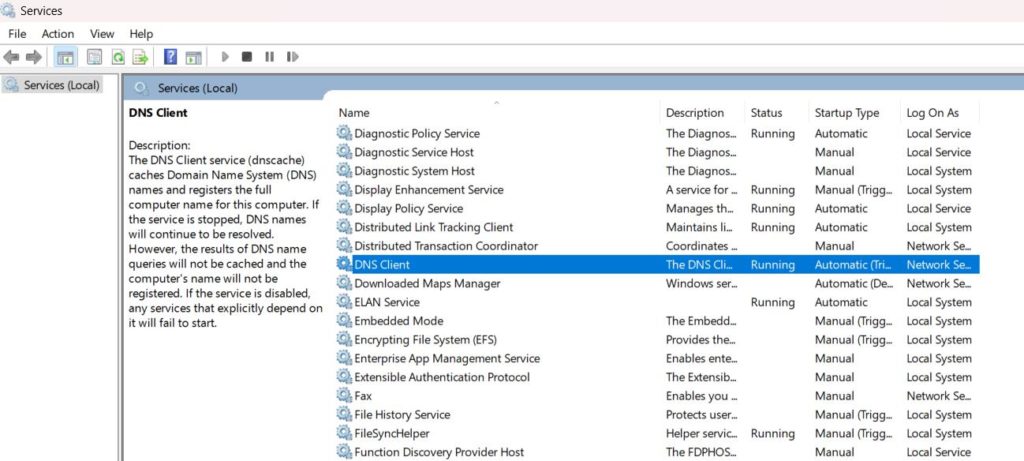Image resolution: width=1024 pixels, height=461 pixels.
Task: Stop the service with the Stop square icon
Action: point(247,57)
